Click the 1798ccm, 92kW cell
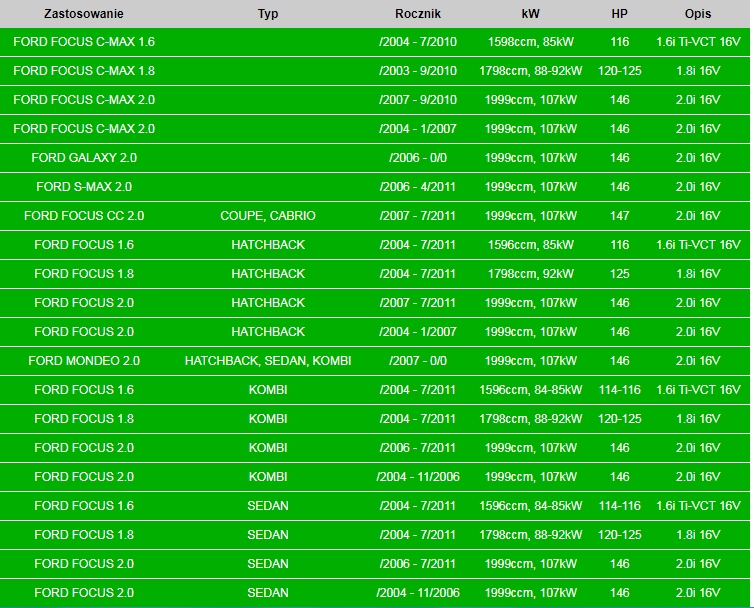Screen dimensions: 754x608 [x=530, y=274]
